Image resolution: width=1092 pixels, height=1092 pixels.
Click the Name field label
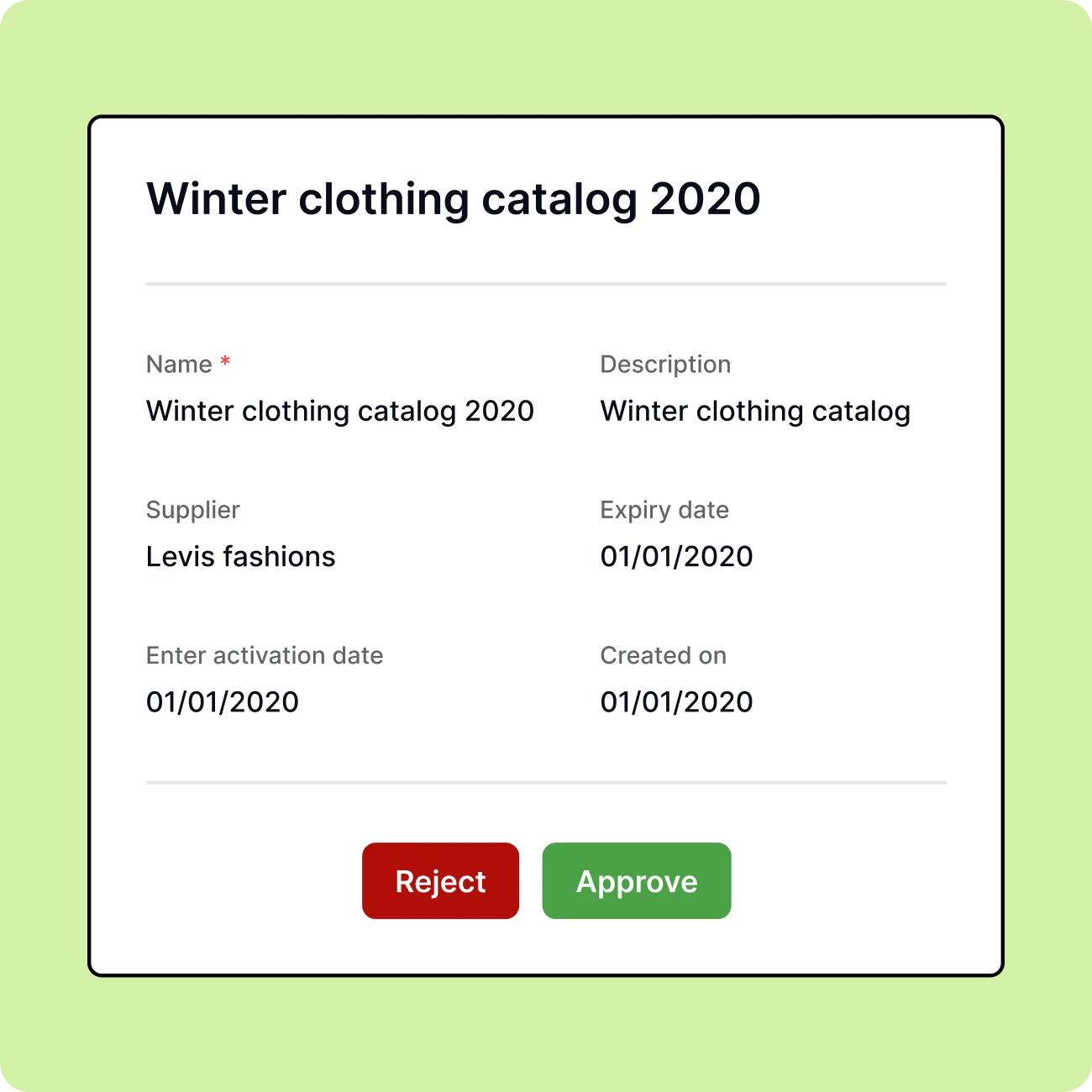tap(179, 365)
